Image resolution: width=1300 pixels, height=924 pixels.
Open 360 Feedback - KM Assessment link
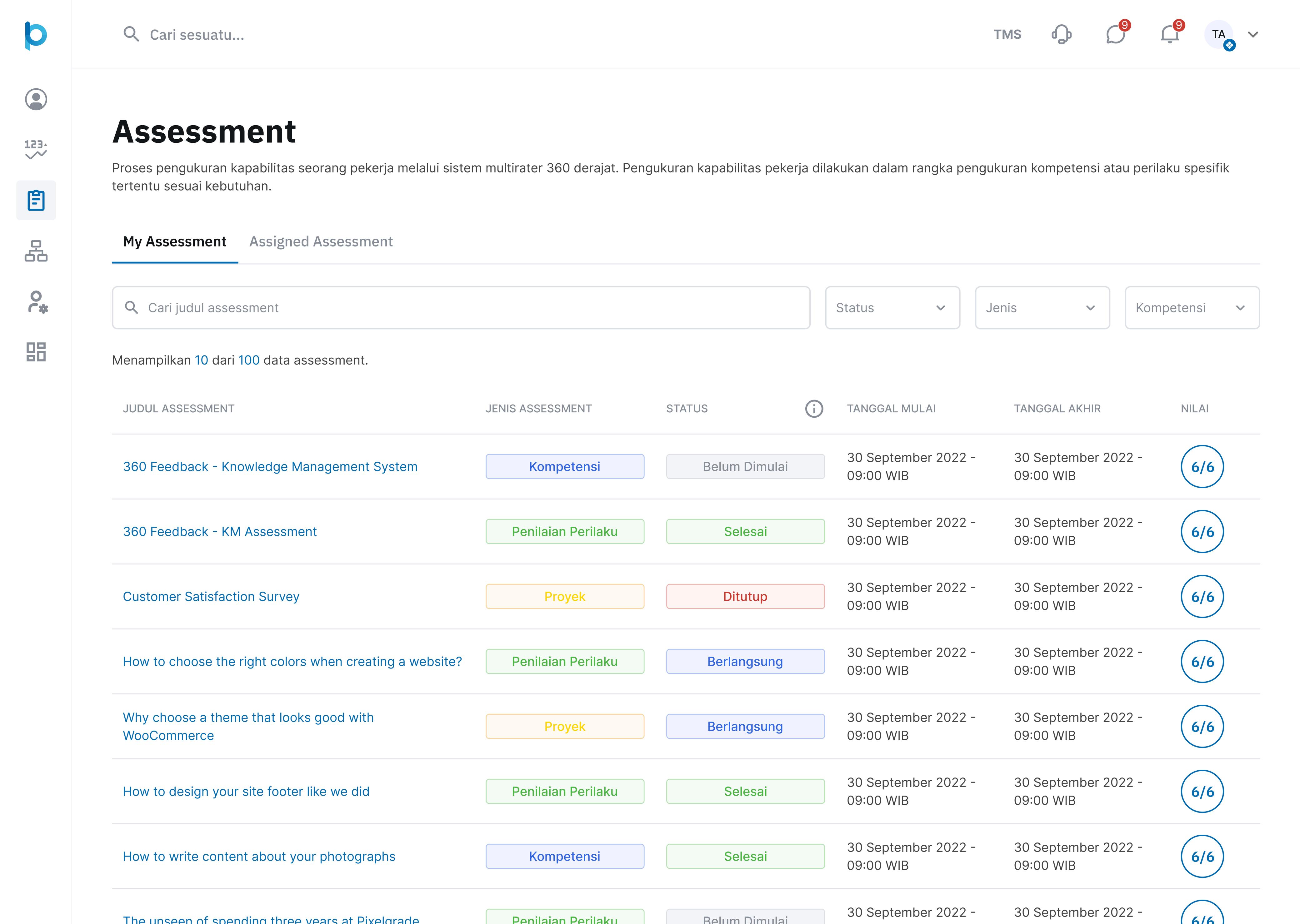[220, 531]
